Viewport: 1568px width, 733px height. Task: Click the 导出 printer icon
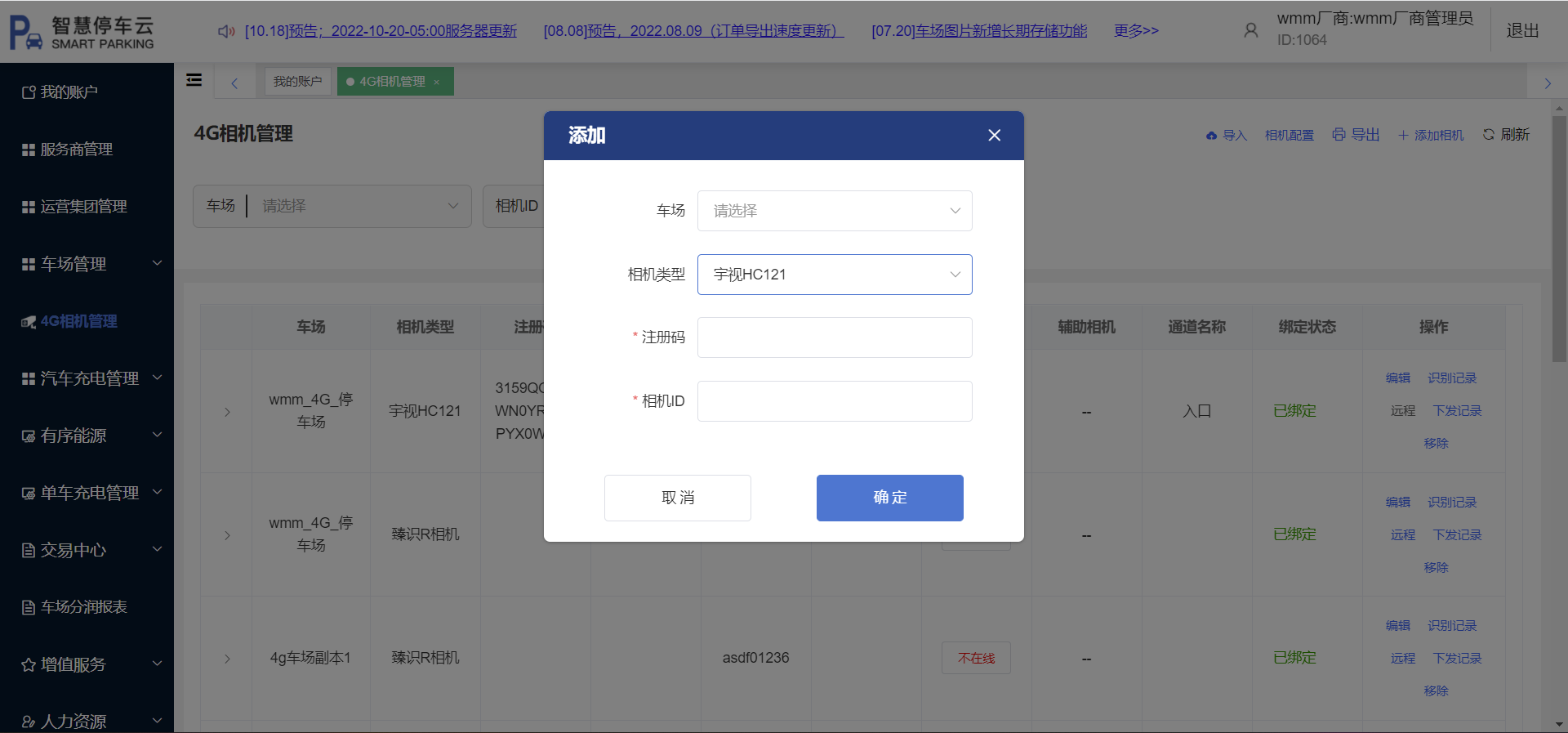[1339, 134]
